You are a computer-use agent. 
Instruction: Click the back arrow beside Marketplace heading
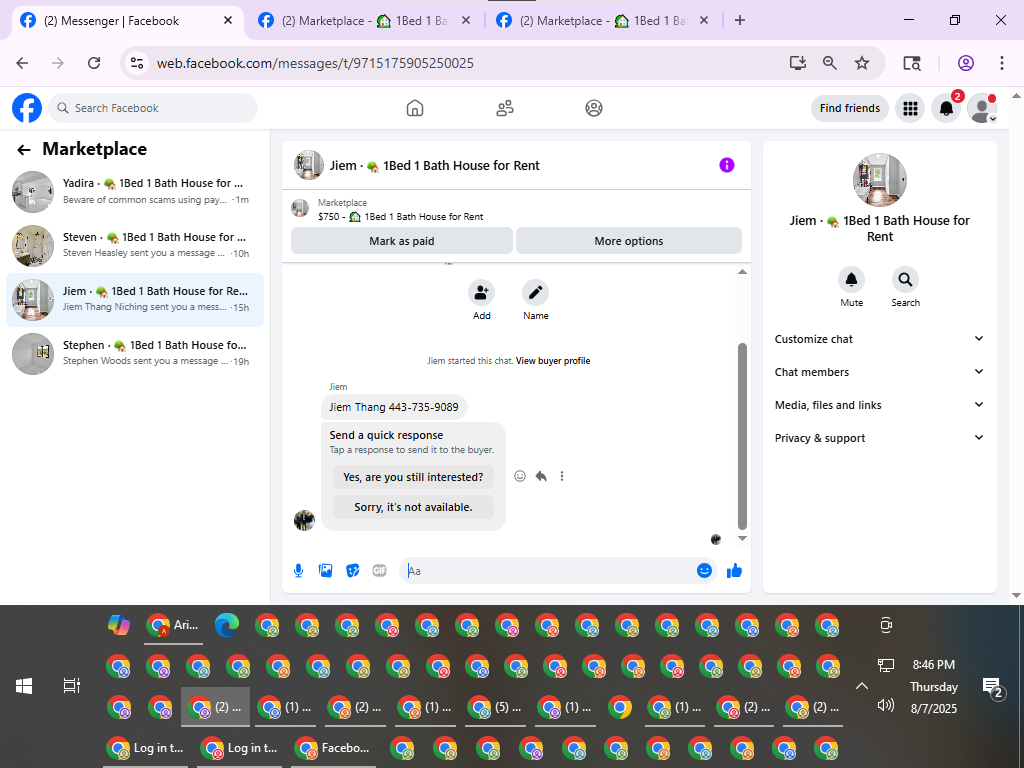pyautogui.click(x=24, y=150)
